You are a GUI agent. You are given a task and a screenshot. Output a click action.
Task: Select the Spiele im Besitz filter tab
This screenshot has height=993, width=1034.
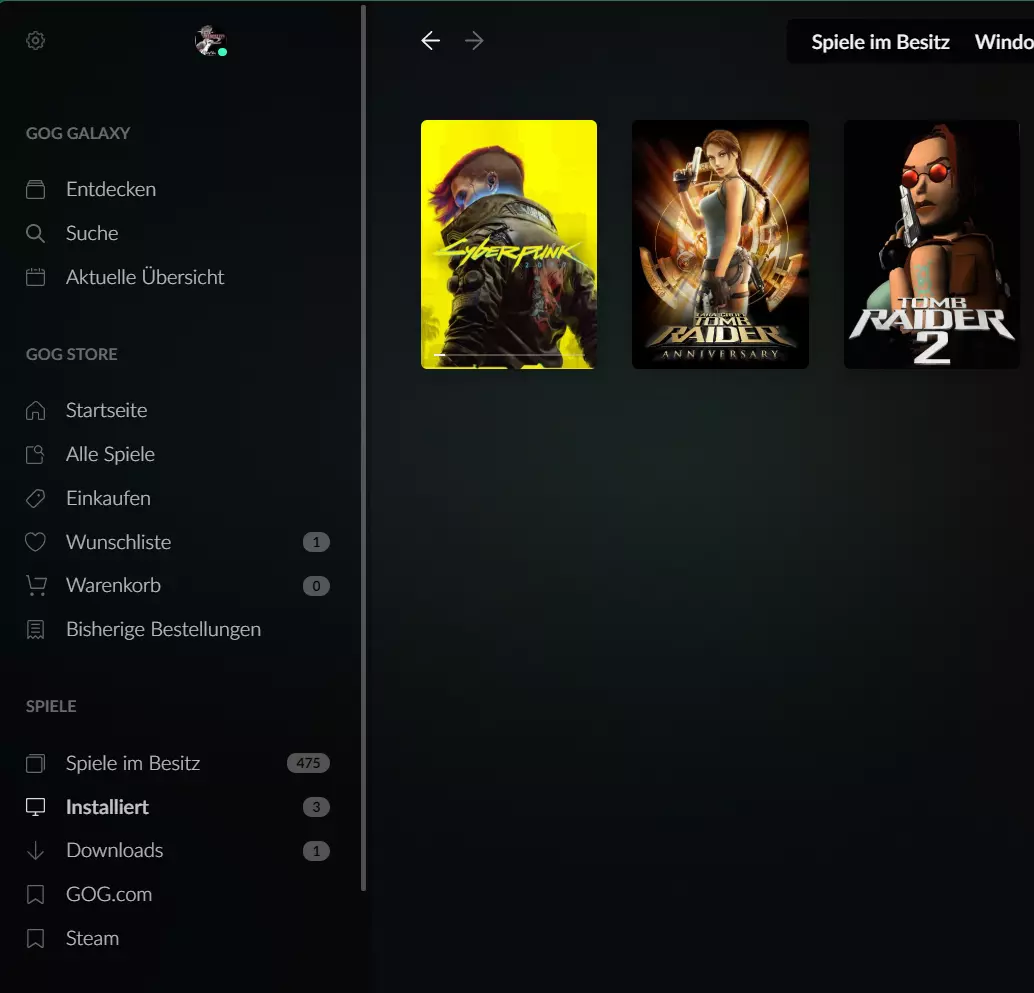pos(880,42)
